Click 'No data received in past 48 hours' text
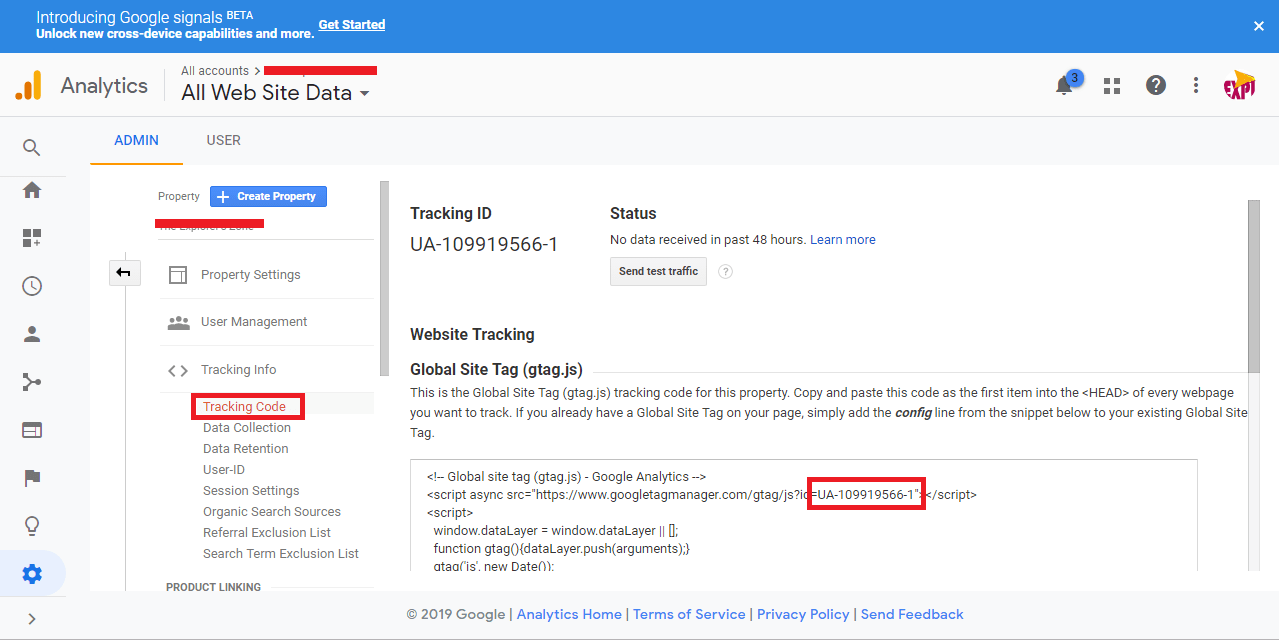Screen dimensions: 1279x643 [707, 240]
